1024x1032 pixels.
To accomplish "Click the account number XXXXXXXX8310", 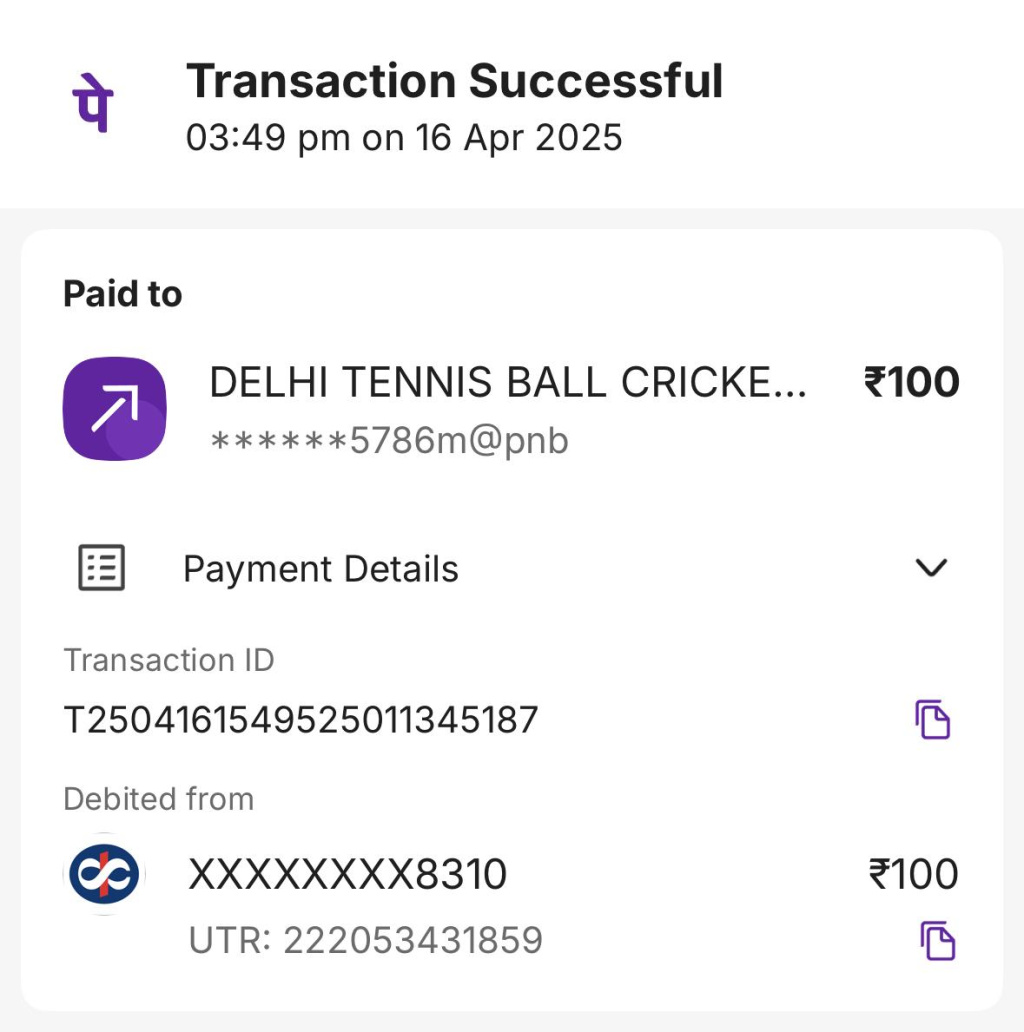I will coord(347,875).
